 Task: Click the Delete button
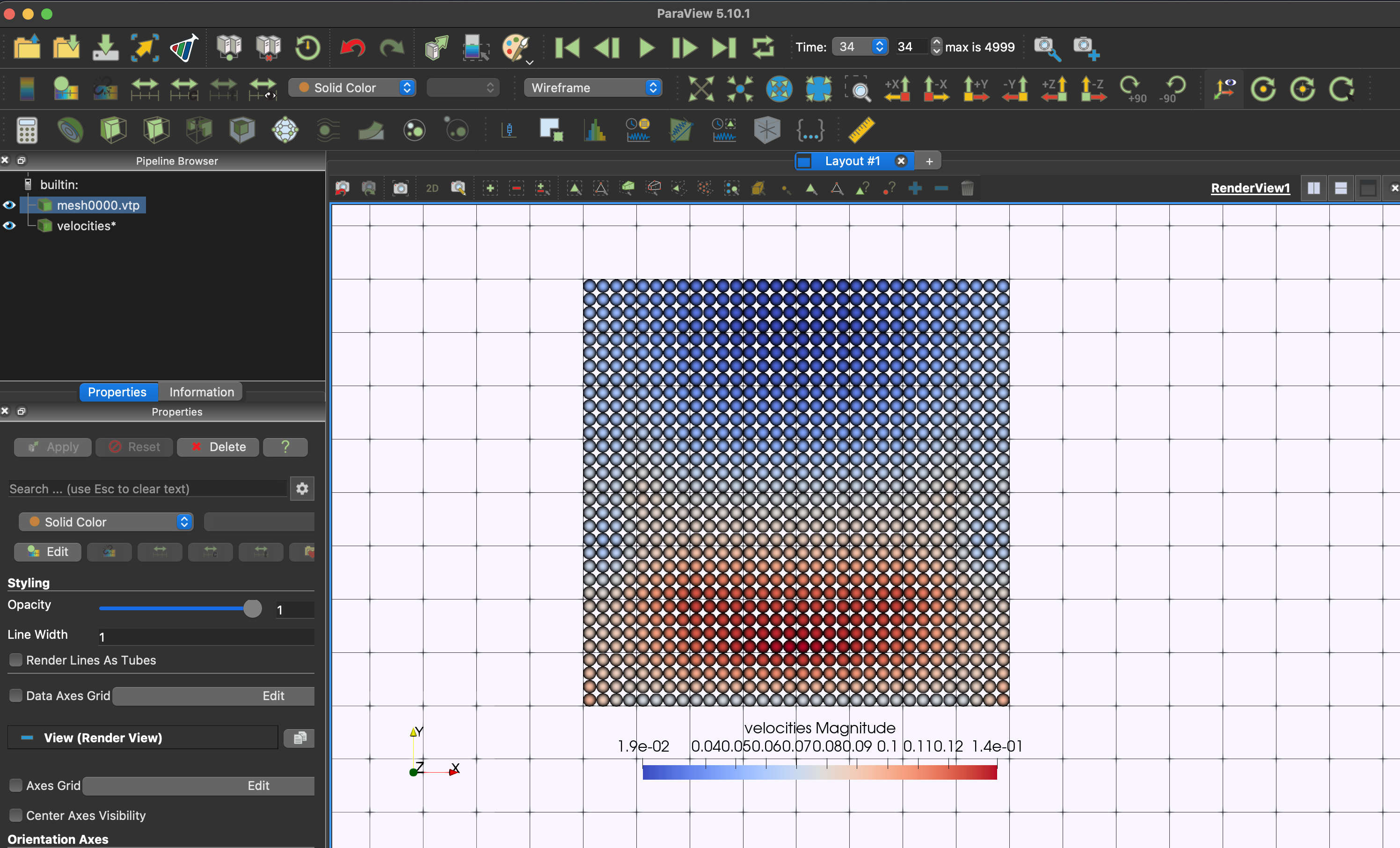pos(218,447)
